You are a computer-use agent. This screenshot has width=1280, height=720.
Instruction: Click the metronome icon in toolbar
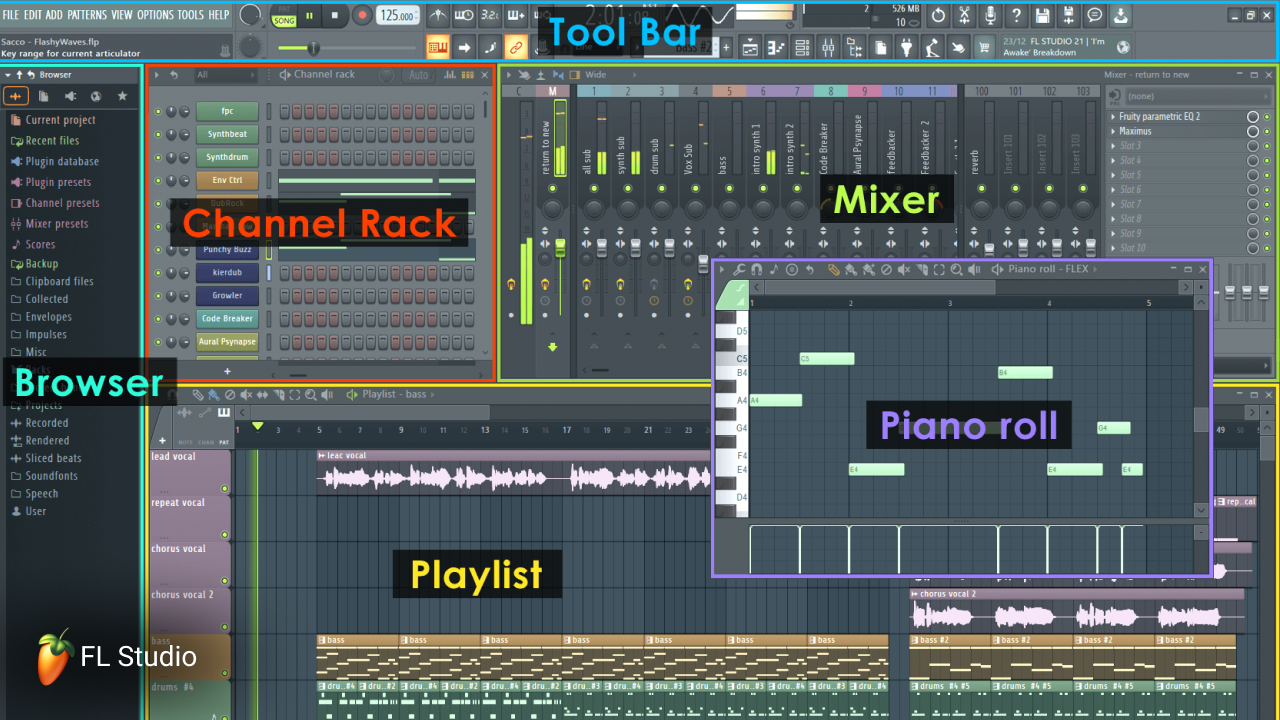[x=439, y=16]
